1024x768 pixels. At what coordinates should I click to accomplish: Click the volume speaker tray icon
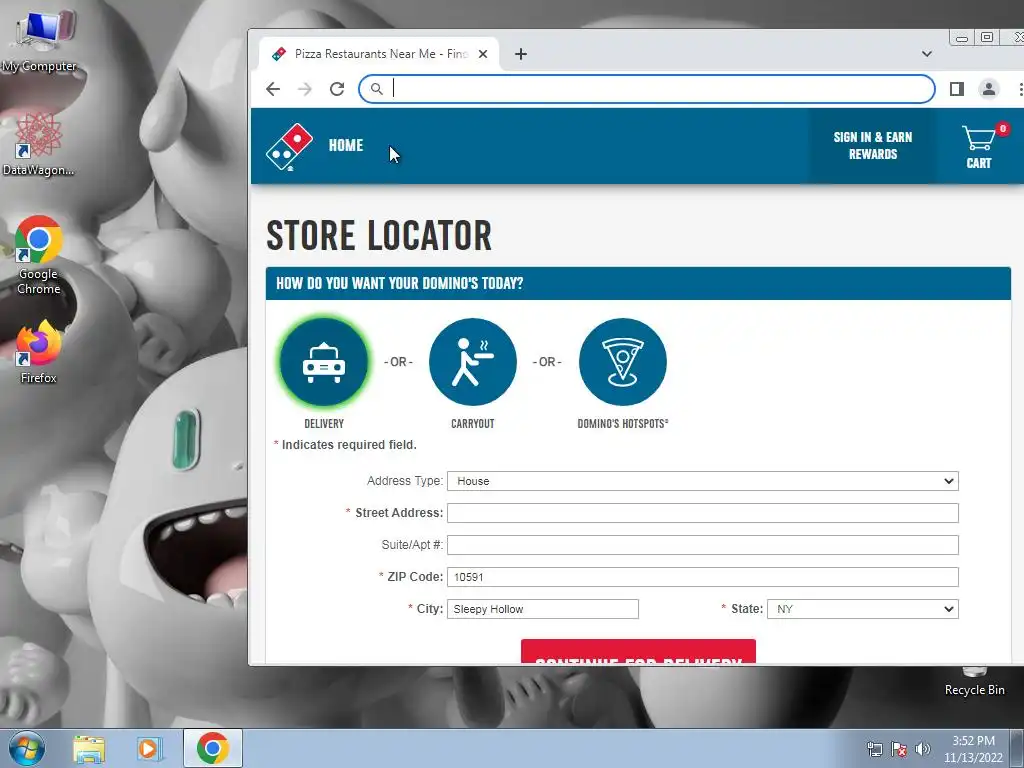(x=923, y=750)
